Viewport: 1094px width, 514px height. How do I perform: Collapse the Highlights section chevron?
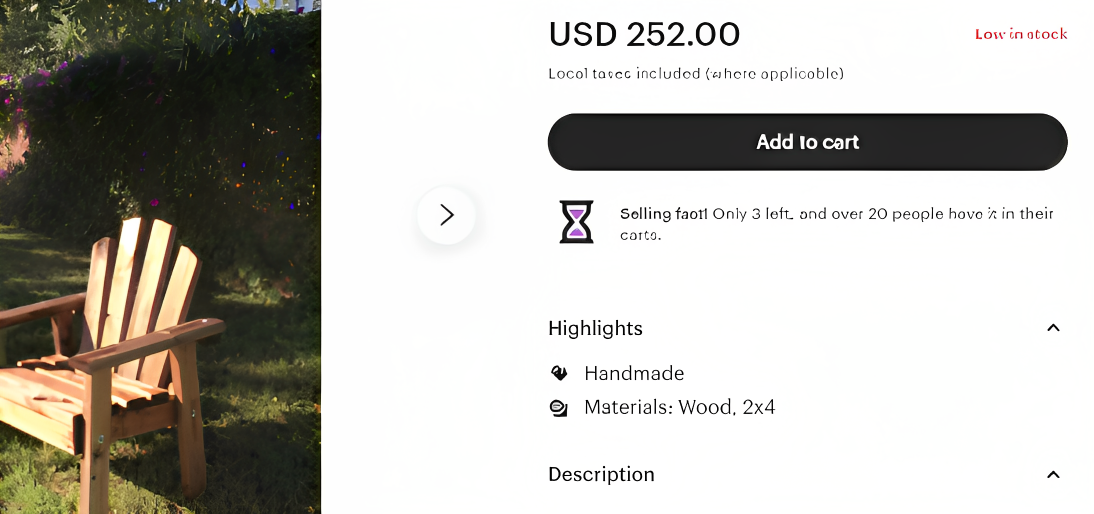[1052, 328]
